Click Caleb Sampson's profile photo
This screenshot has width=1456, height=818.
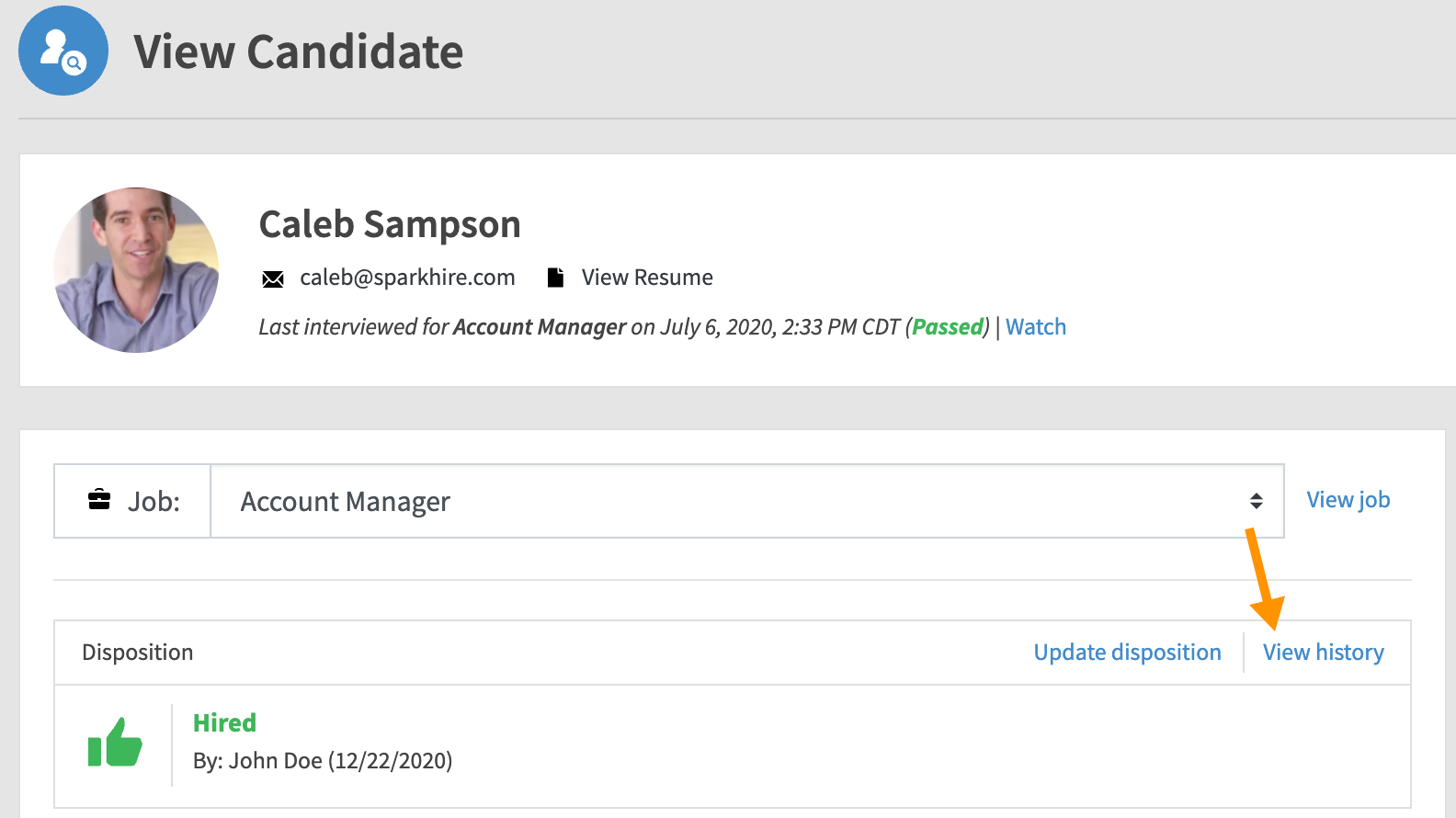[x=136, y=270]
